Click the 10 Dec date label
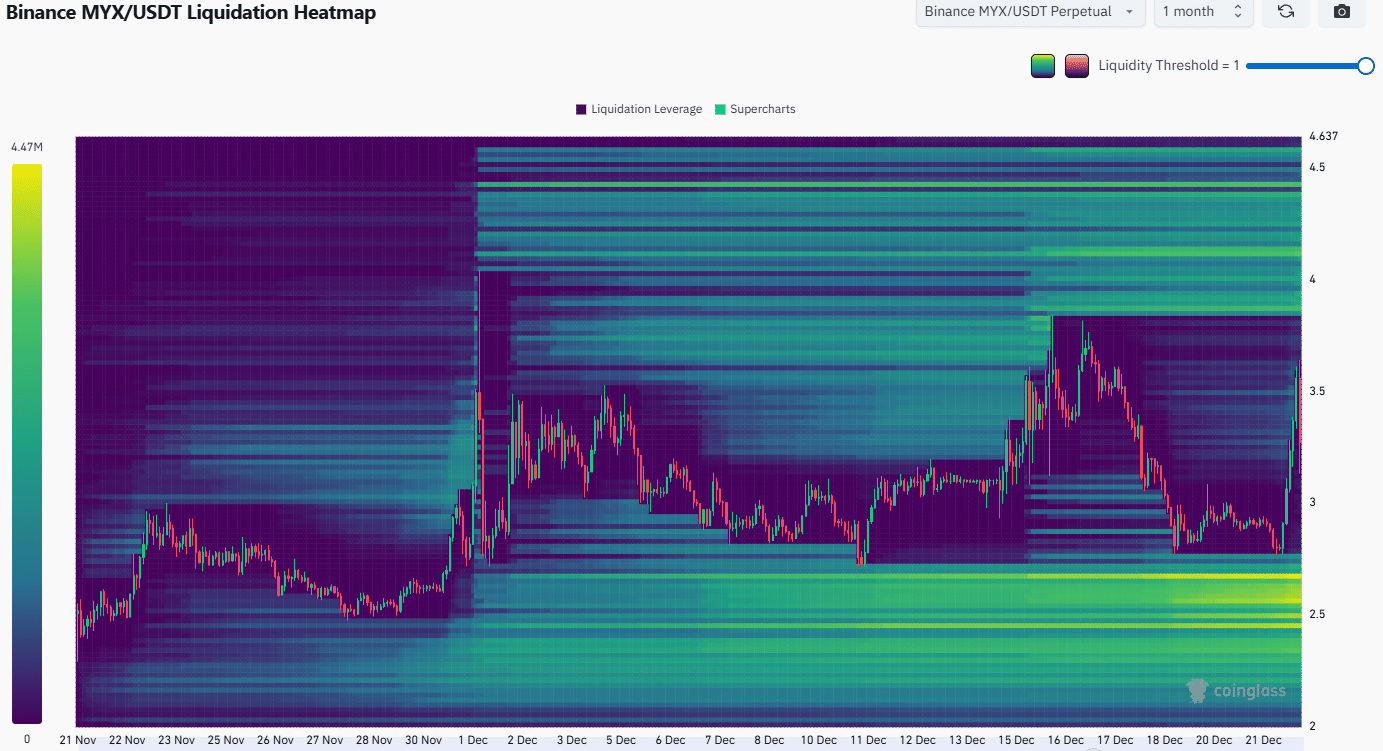The height and width of the screenshot is (751, 1383). point(819,741)
